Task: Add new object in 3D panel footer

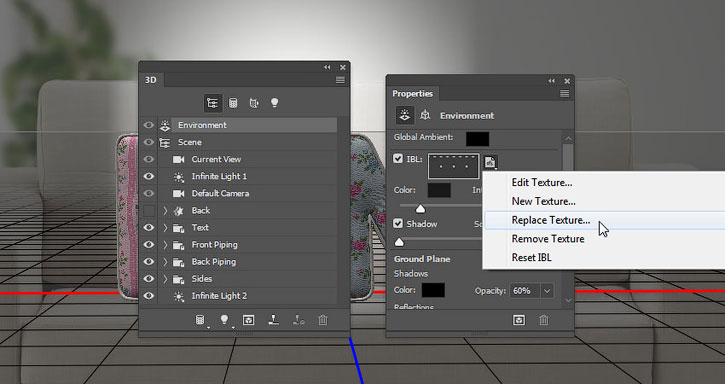Action: 200,320
